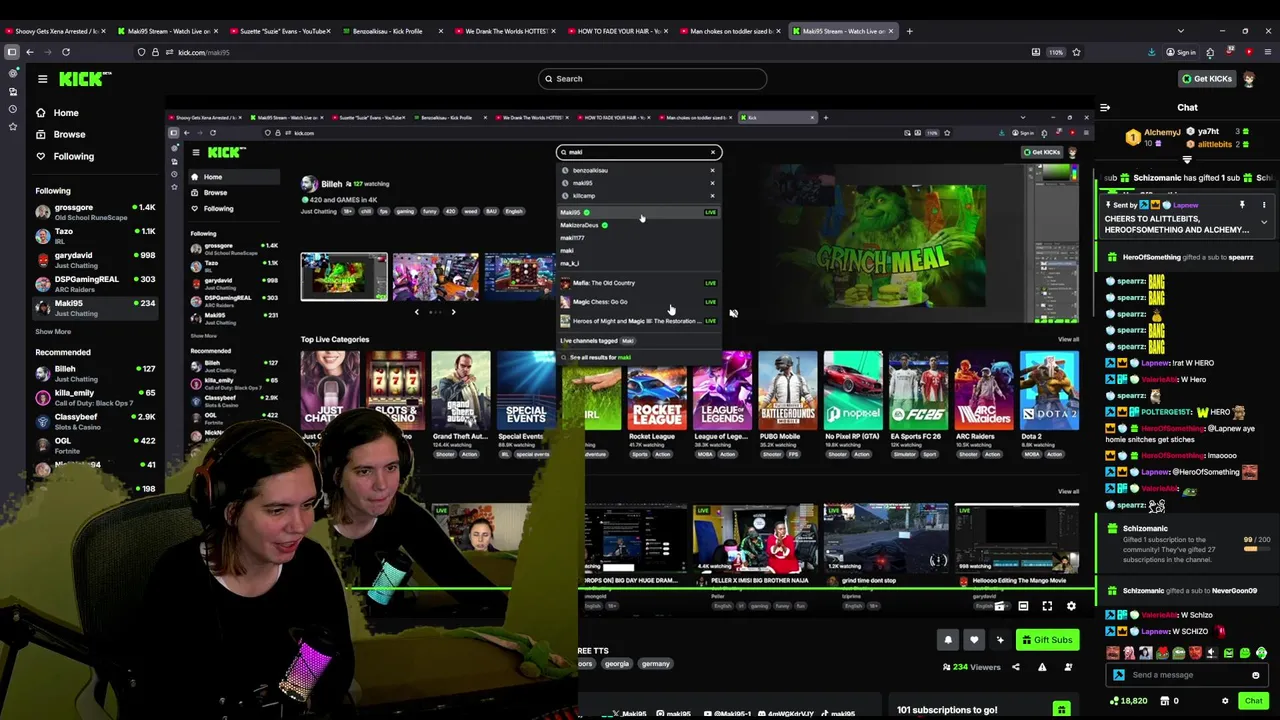Open the Firefox application menu
This screenshot has height=720, width=1280.
(1268, 52)
